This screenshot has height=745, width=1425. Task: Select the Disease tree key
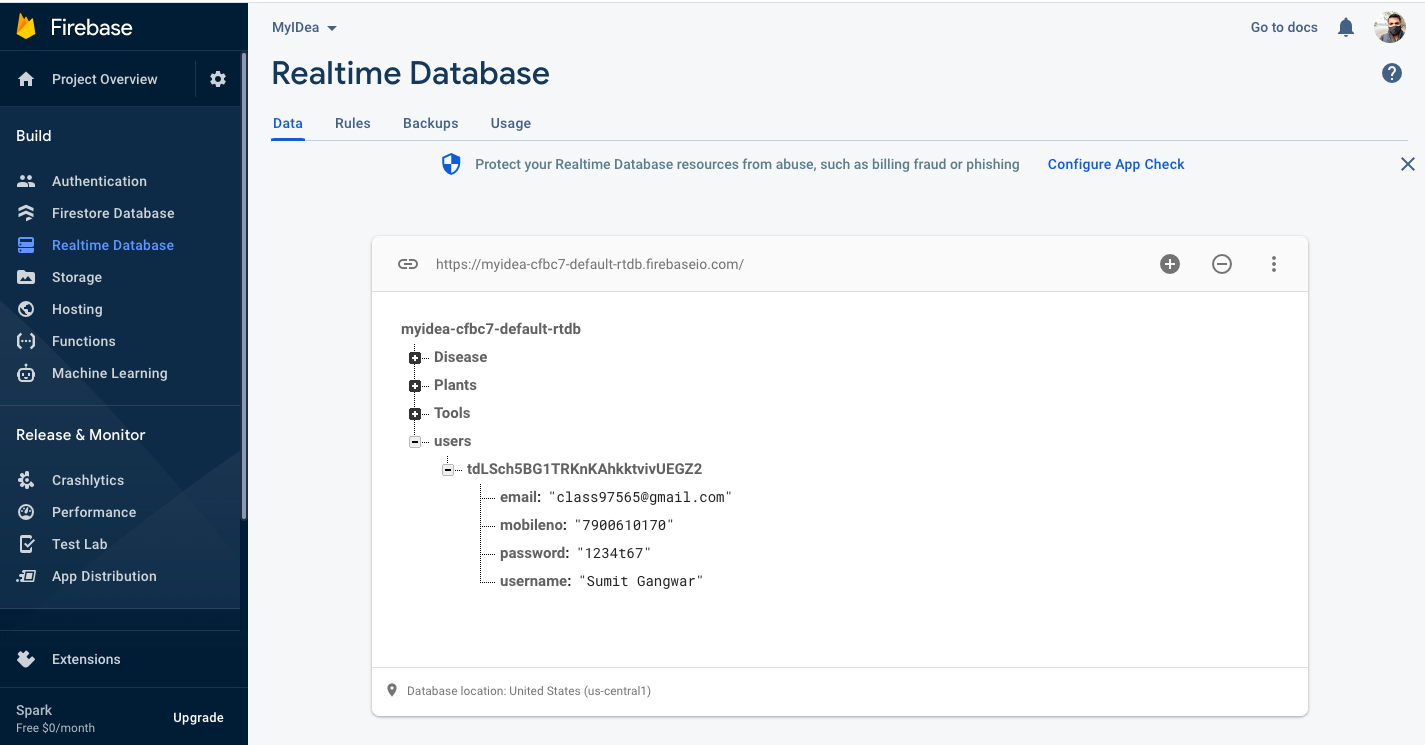(x=461, y=357)
